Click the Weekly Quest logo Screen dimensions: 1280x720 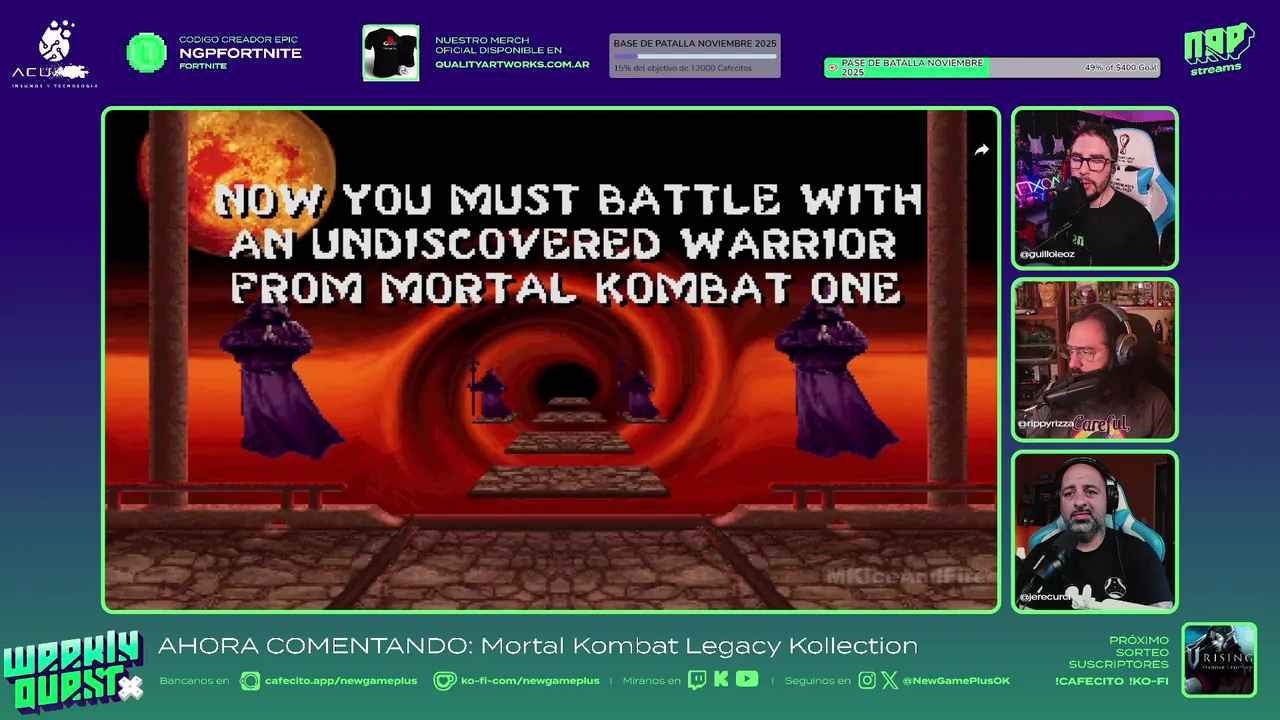(x=72, y=672)
